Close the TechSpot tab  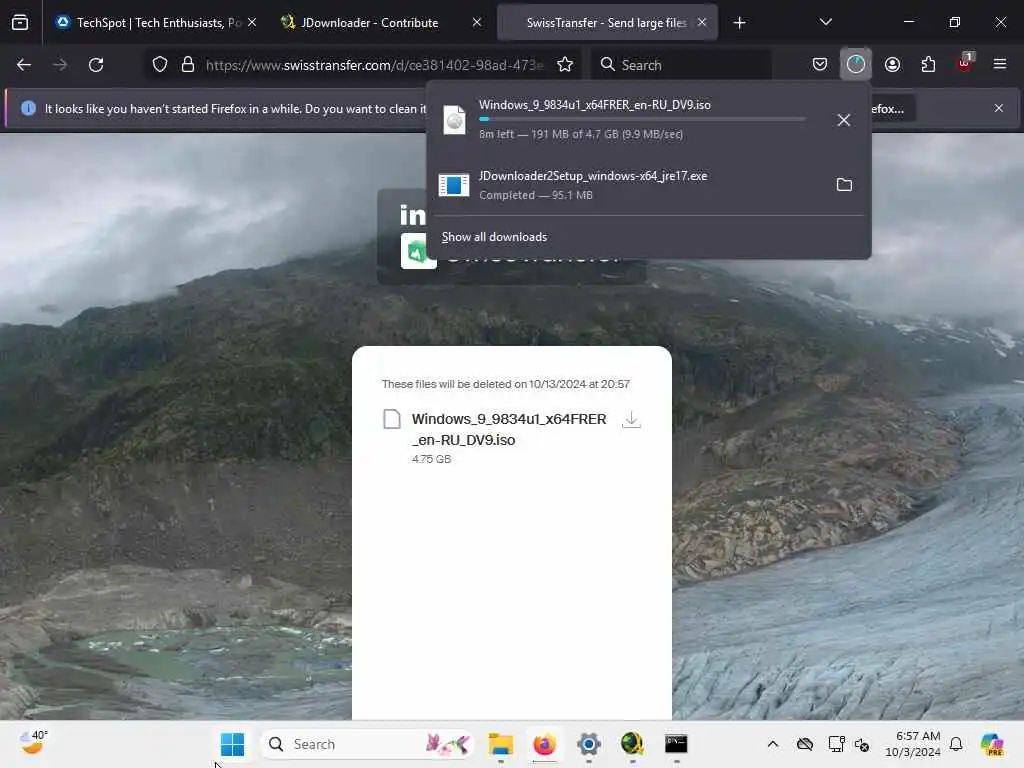(x=252, y=22)
